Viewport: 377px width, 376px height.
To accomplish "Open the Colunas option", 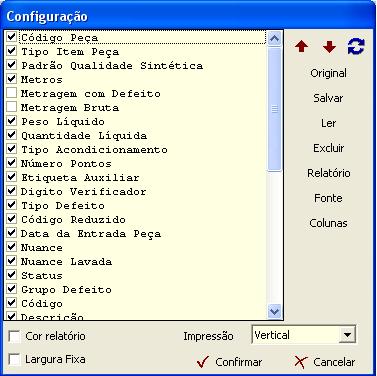I will click(x=328, y=223).
